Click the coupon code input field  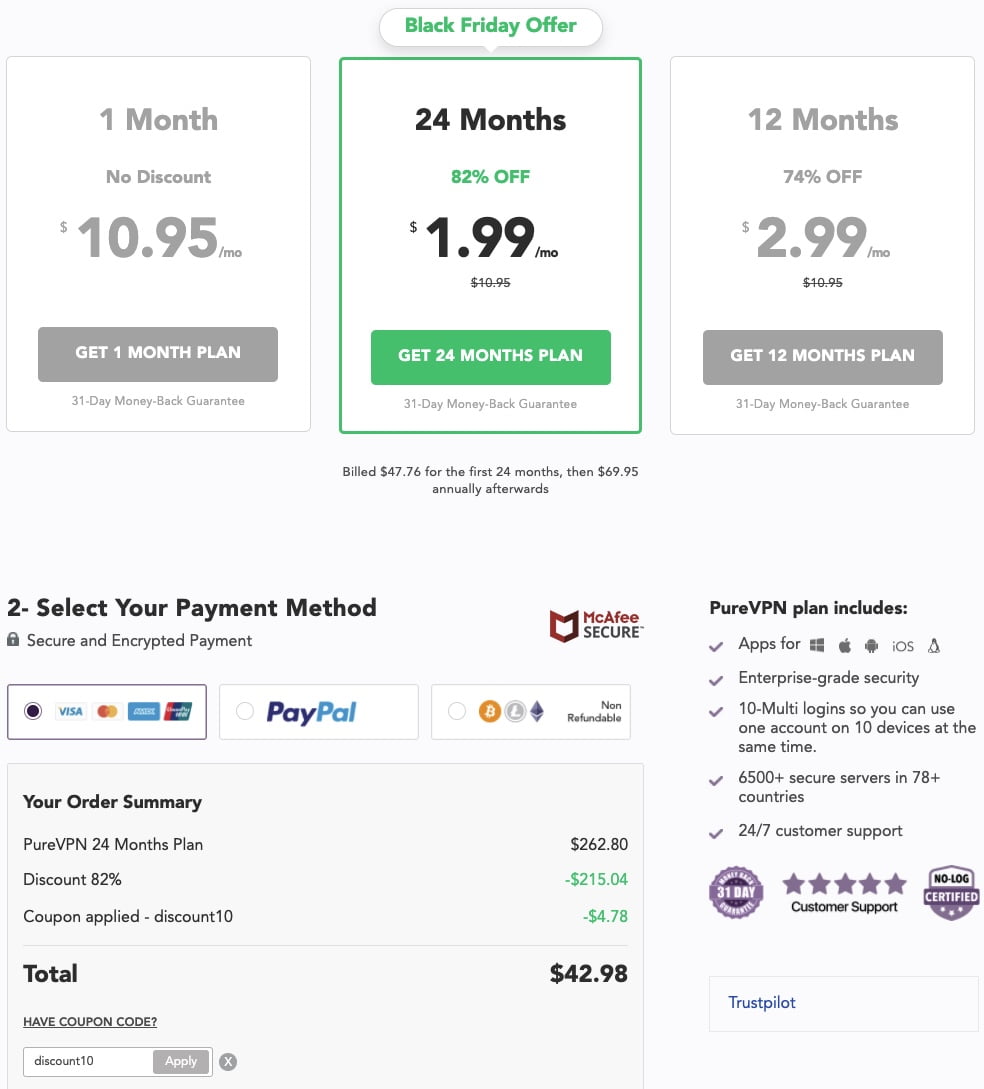click(x=89, y=1061)
